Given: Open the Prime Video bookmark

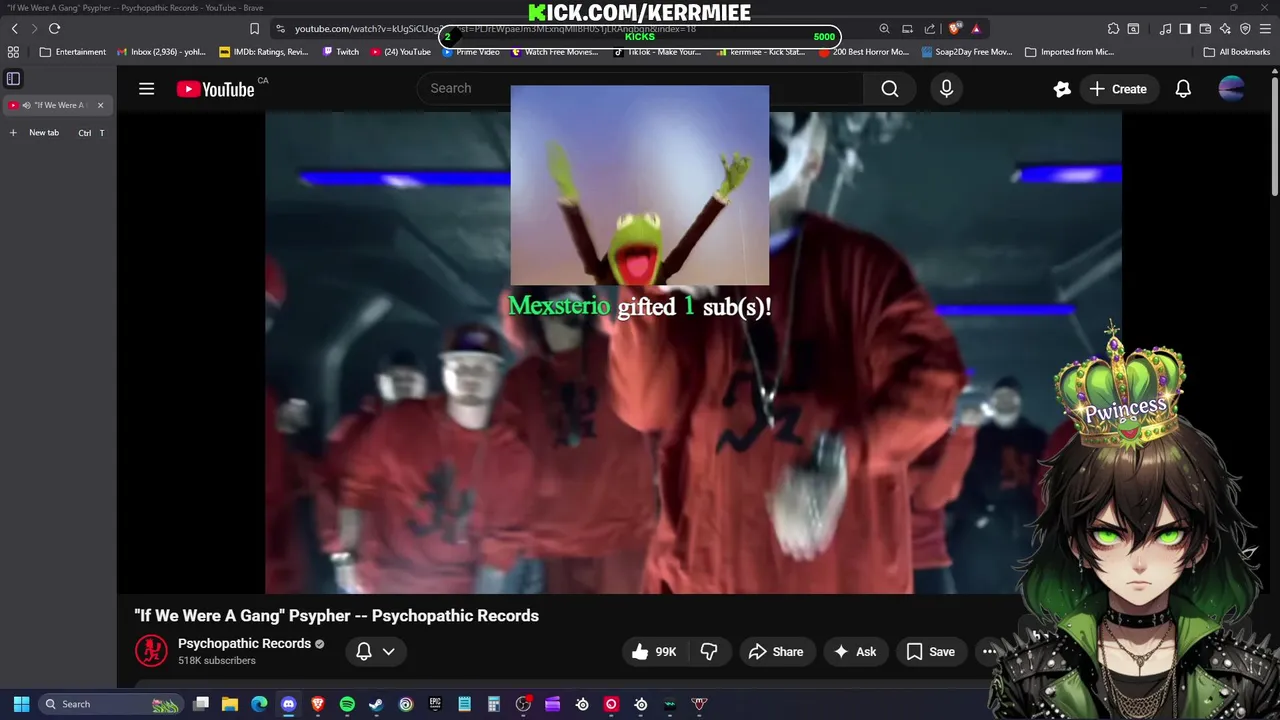Looking at the screenshot, I should click(471, 52).
